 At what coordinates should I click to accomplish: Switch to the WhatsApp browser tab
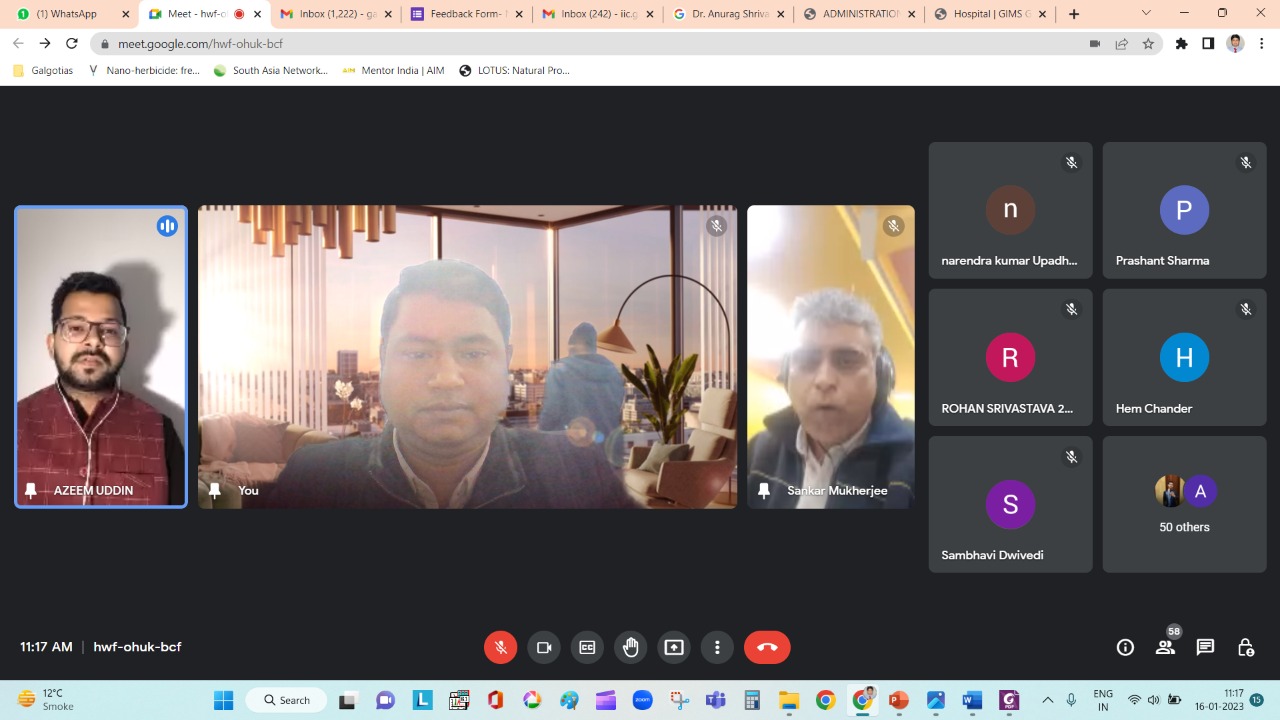68,14
